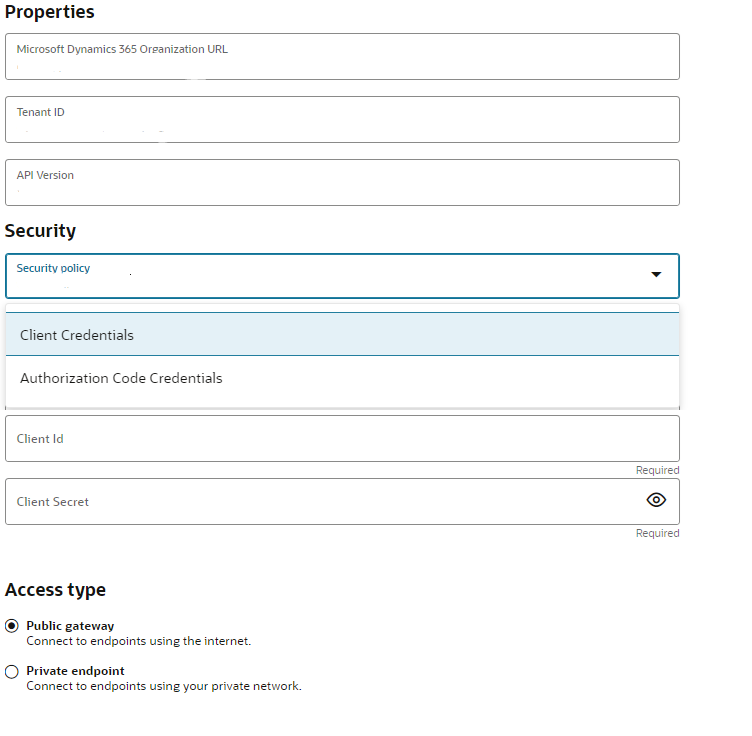Expand the Security policy dropdown arrow

(x=656, y=275)
